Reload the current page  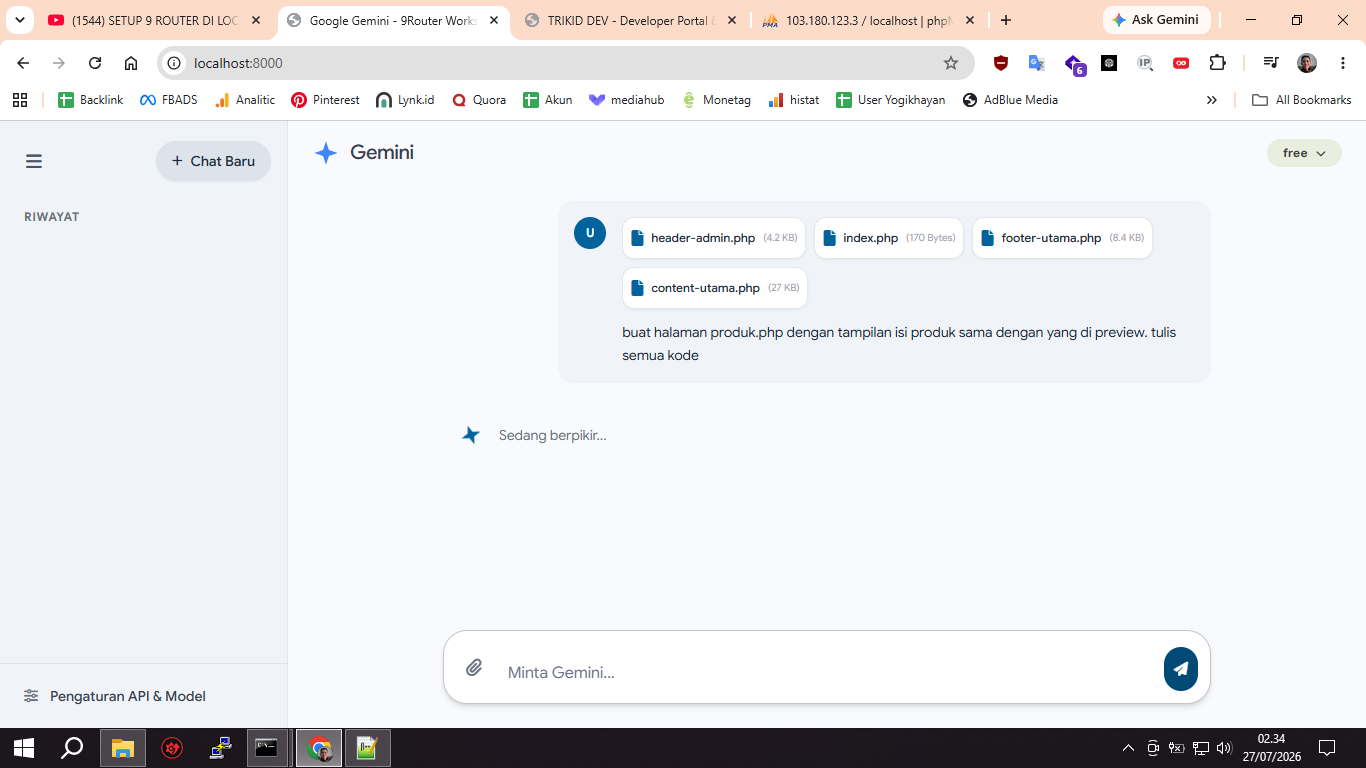click(95, 63)
